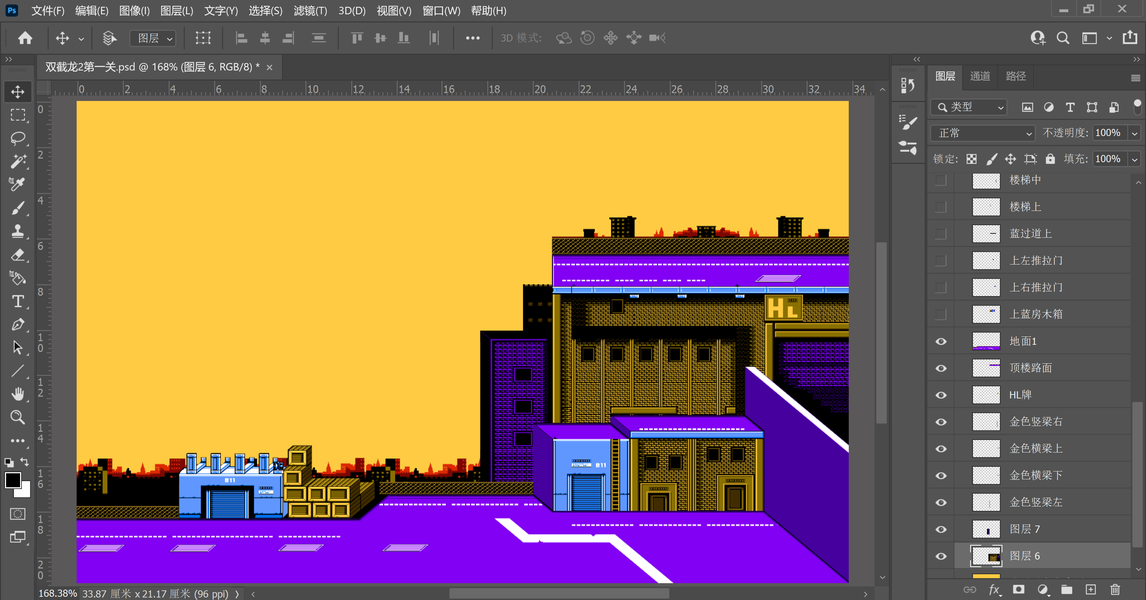
Task: Create a new group folder
Action: click(x=1066, y=589)
